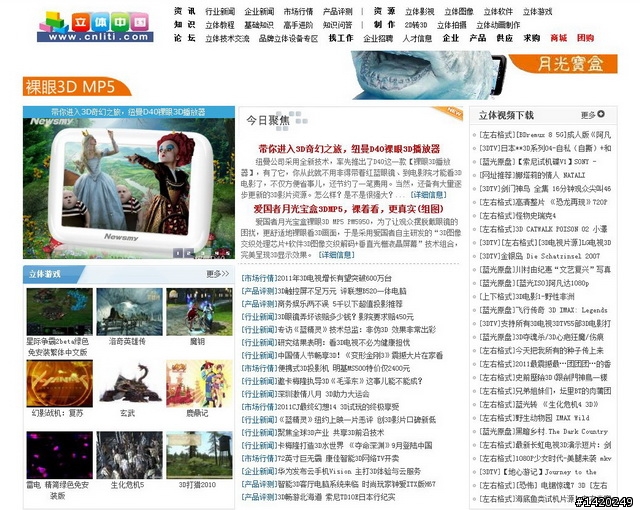Open 产品评测 in the top navigation
This screenshot has width=640, height=510.
pos(338,11)
